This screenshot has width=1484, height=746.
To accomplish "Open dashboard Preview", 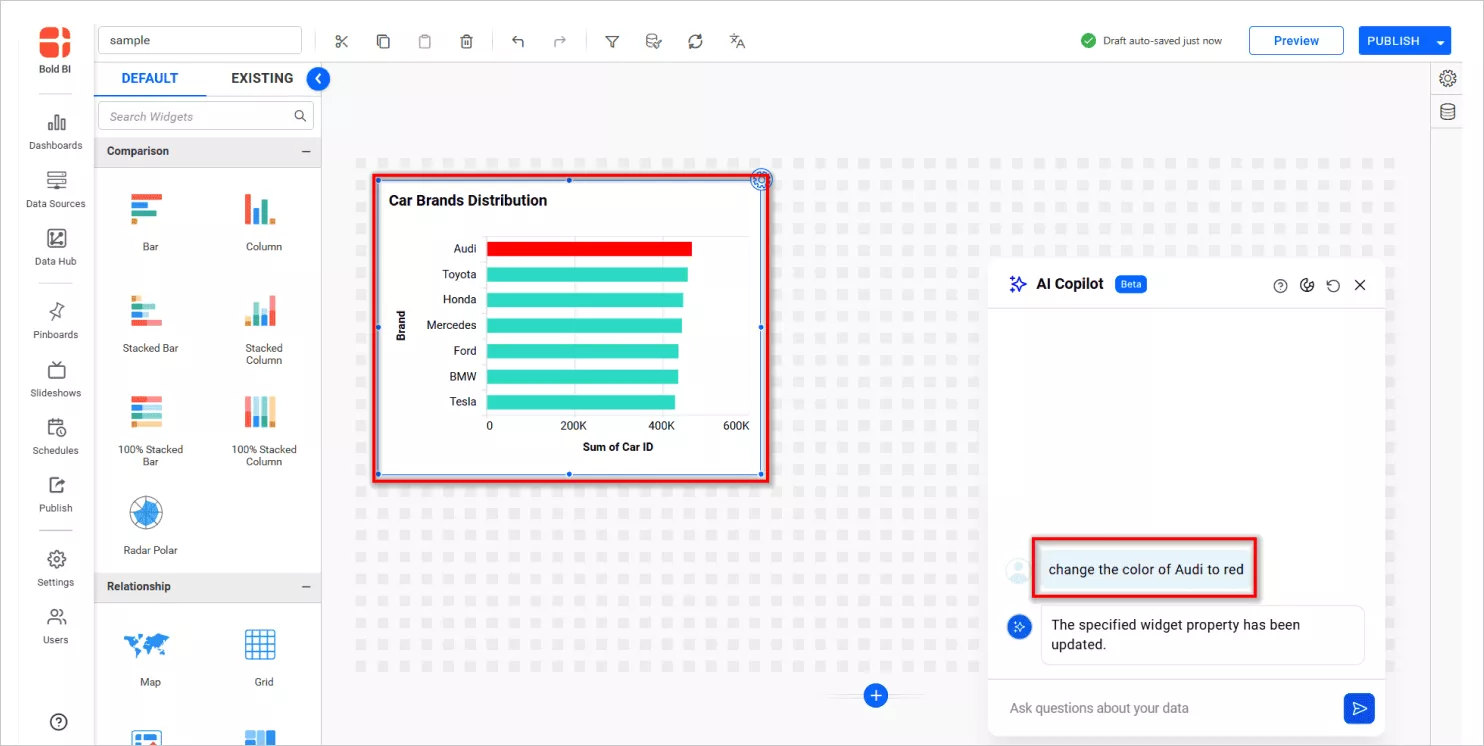I will coord(1296,40).
